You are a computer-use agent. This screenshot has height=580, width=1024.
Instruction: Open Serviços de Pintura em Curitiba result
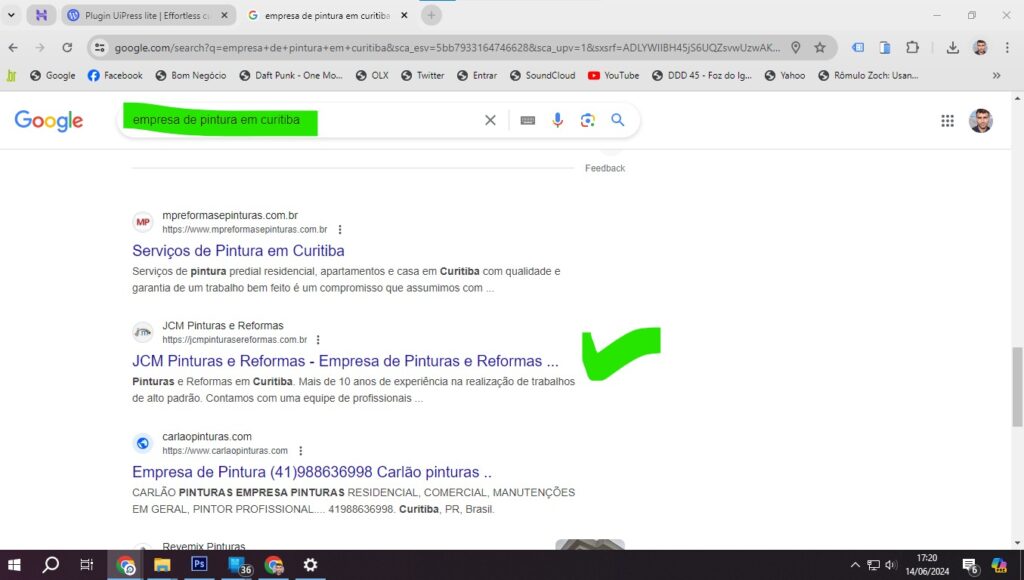click(238, 251)
